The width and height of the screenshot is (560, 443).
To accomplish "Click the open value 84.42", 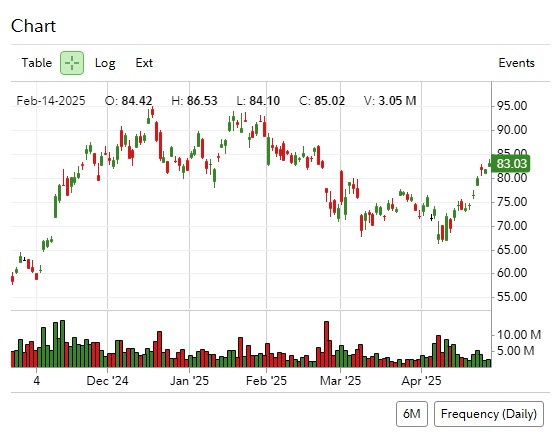I will coord(137,101).
